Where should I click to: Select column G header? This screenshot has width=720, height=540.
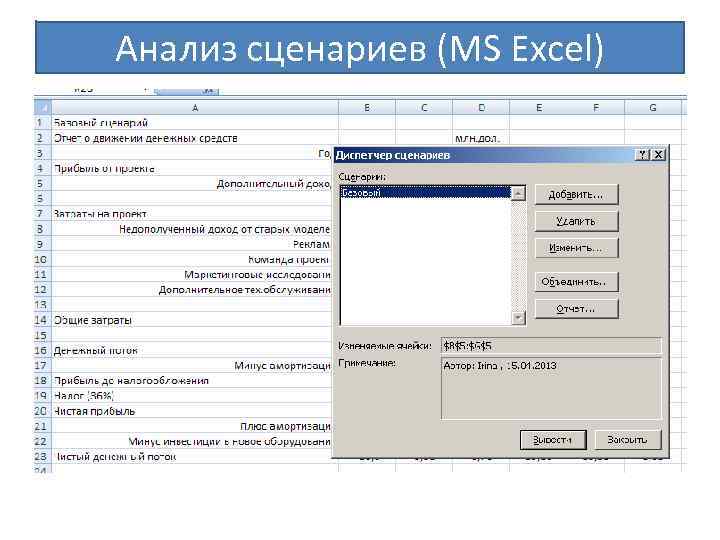(653, 108)
